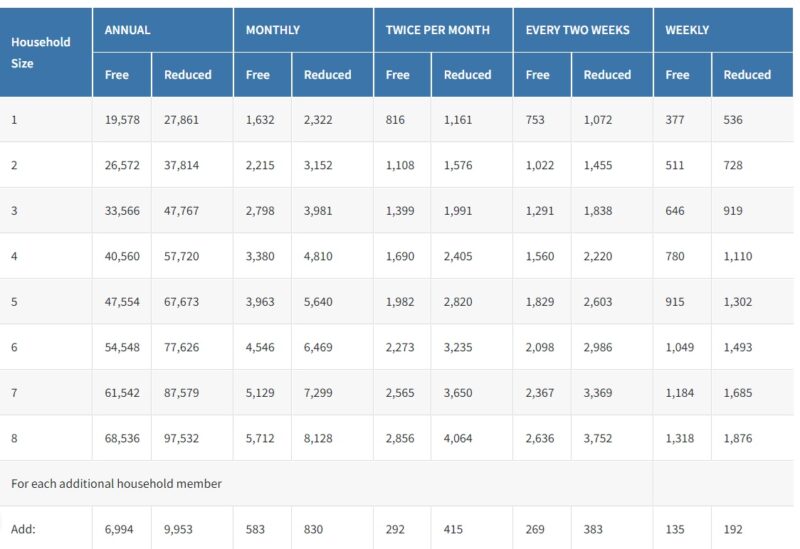
Task: Click the EVERY TWO WEEKS header
Action: coord(577,30)
